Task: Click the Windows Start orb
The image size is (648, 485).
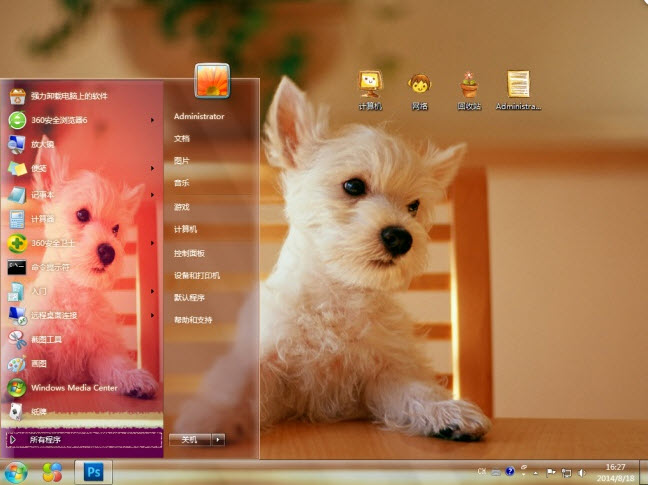Action: click(x=16, y=471)
